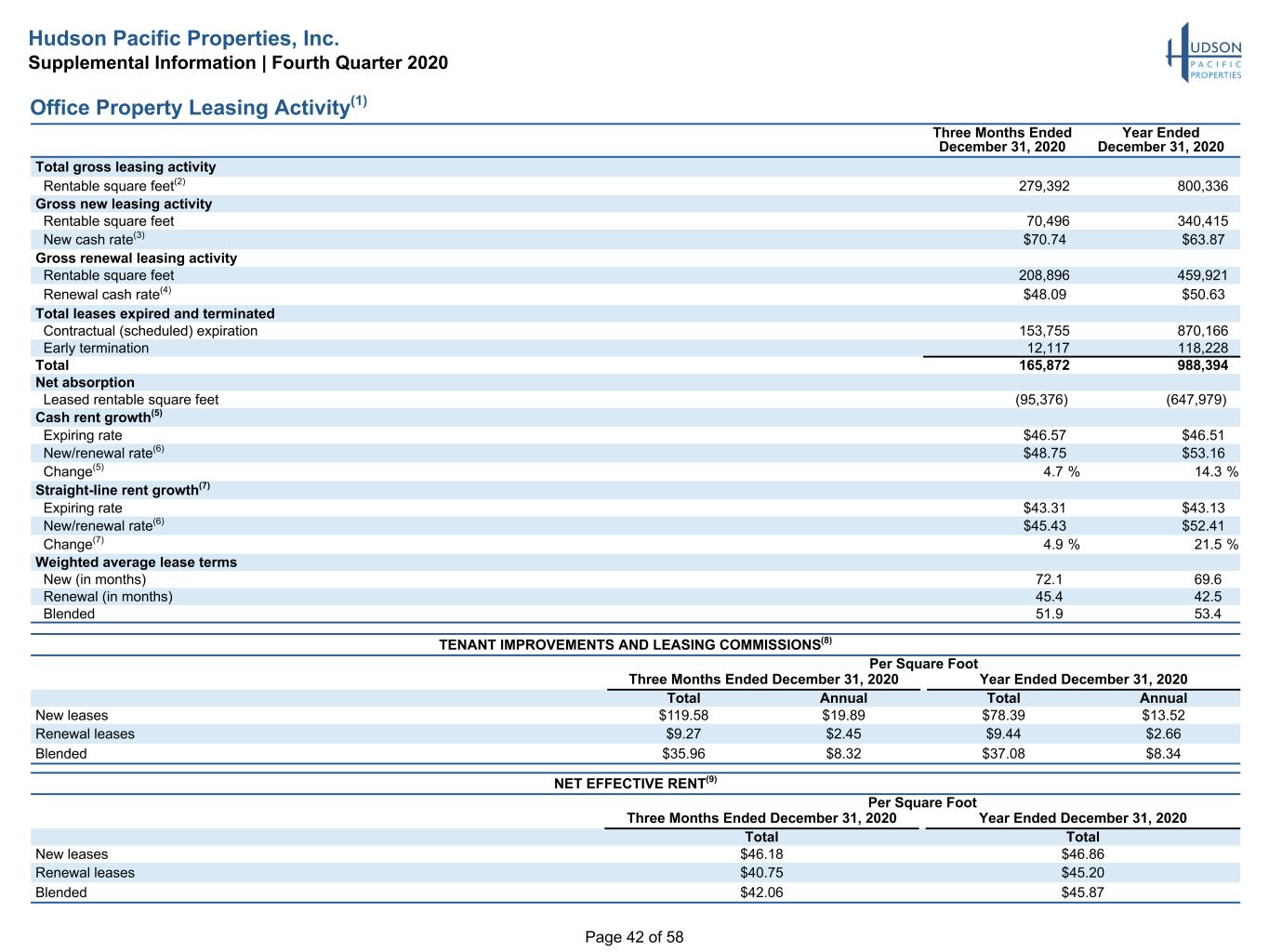
Task: Select the 'Net absorption' row label
Action: [85, 382]
